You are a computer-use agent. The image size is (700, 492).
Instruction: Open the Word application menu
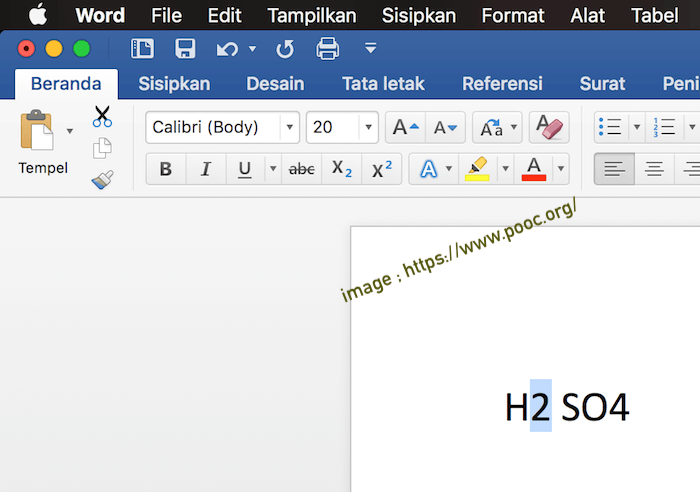click(x=100, y=16)
